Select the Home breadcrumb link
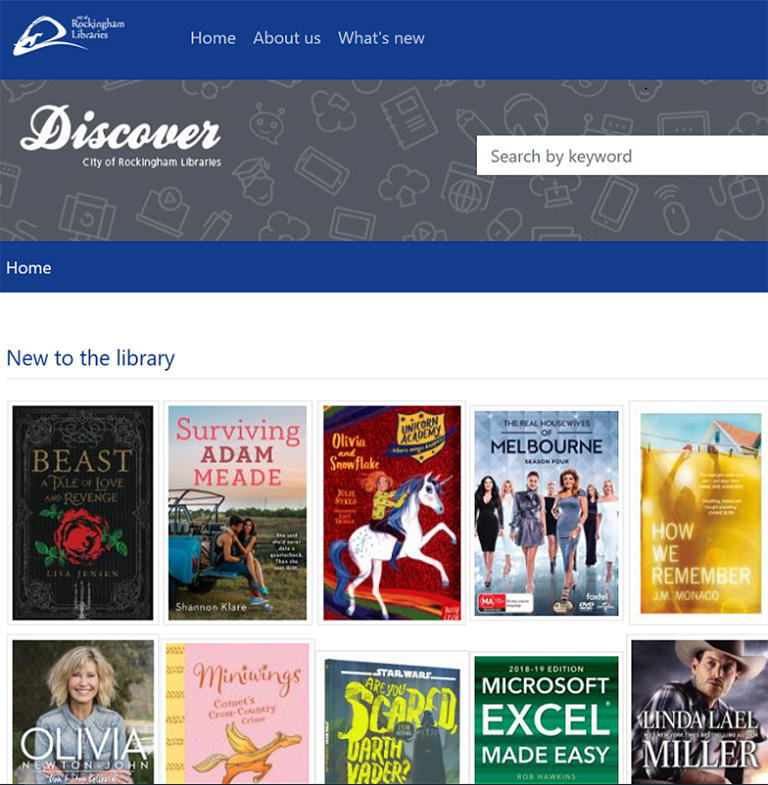The width and height of the screenshot is (768, 785). pos(29,268)
